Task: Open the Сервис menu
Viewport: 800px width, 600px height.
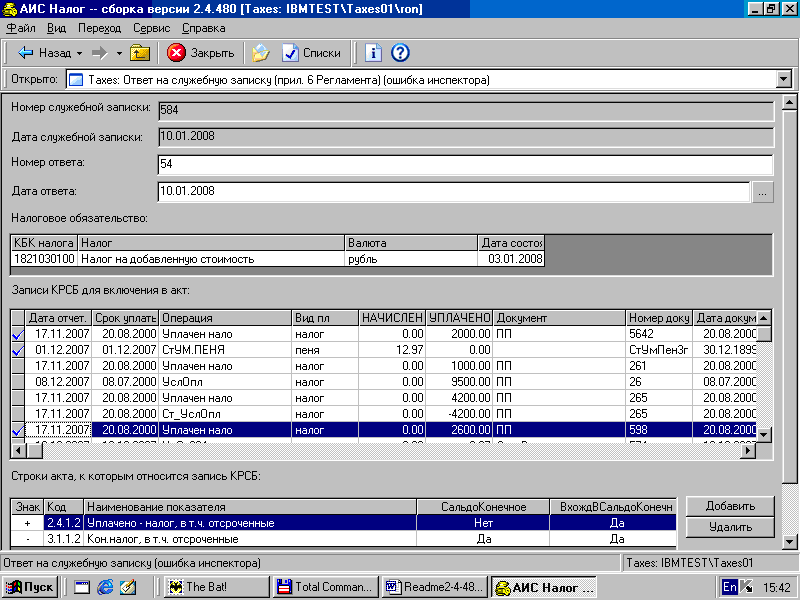Action: click(151, 29)
